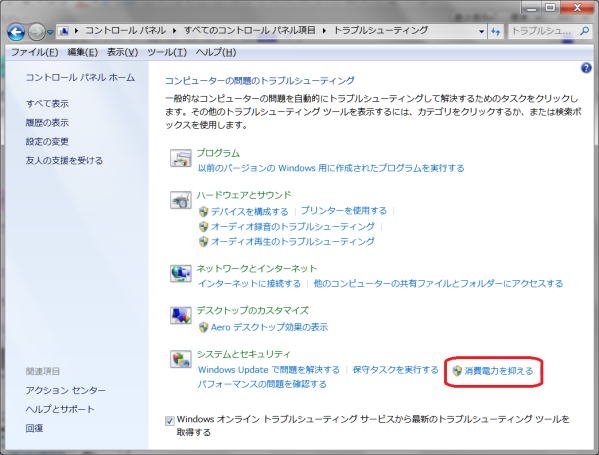This screenshot has height=455, width=599.
Task: Click Aero デスクトップ効果の表示 link
Action: (269, 327)
